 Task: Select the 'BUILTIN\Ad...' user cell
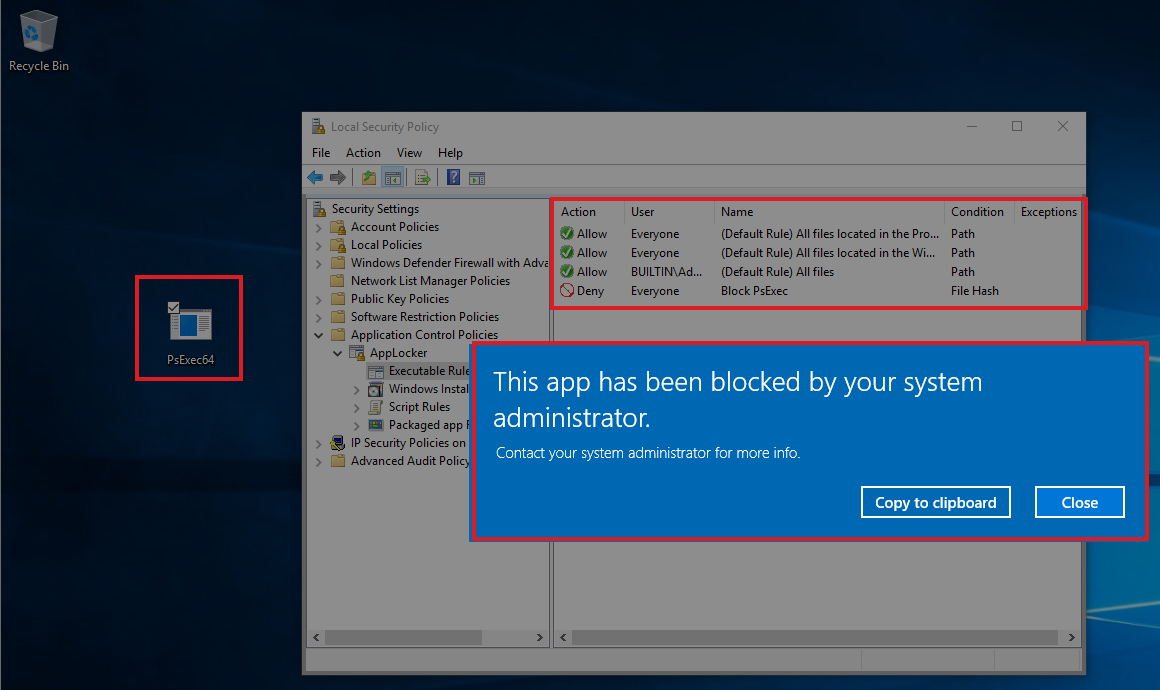point(666,271)
